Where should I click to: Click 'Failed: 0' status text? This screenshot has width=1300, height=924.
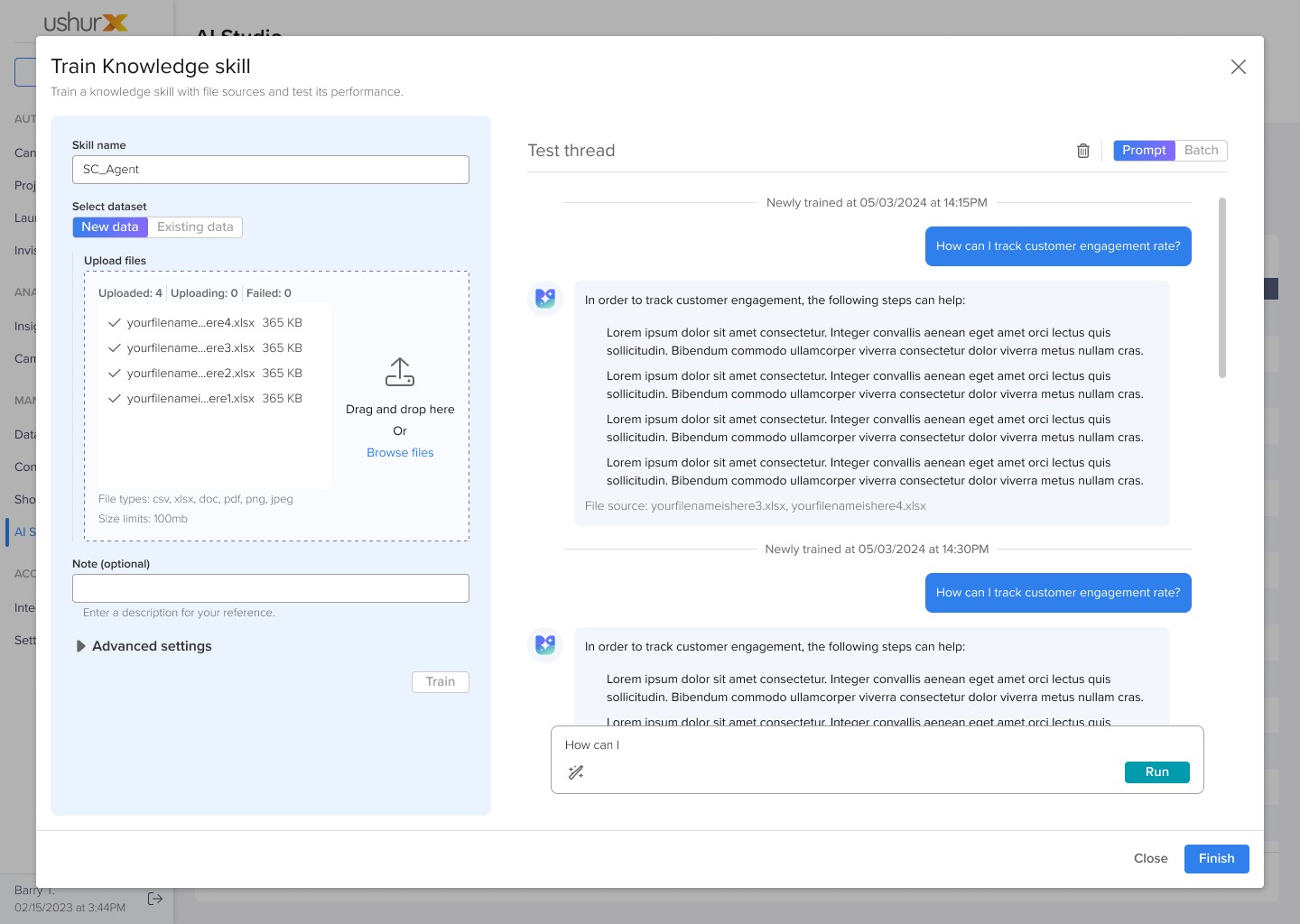point(269,293)
